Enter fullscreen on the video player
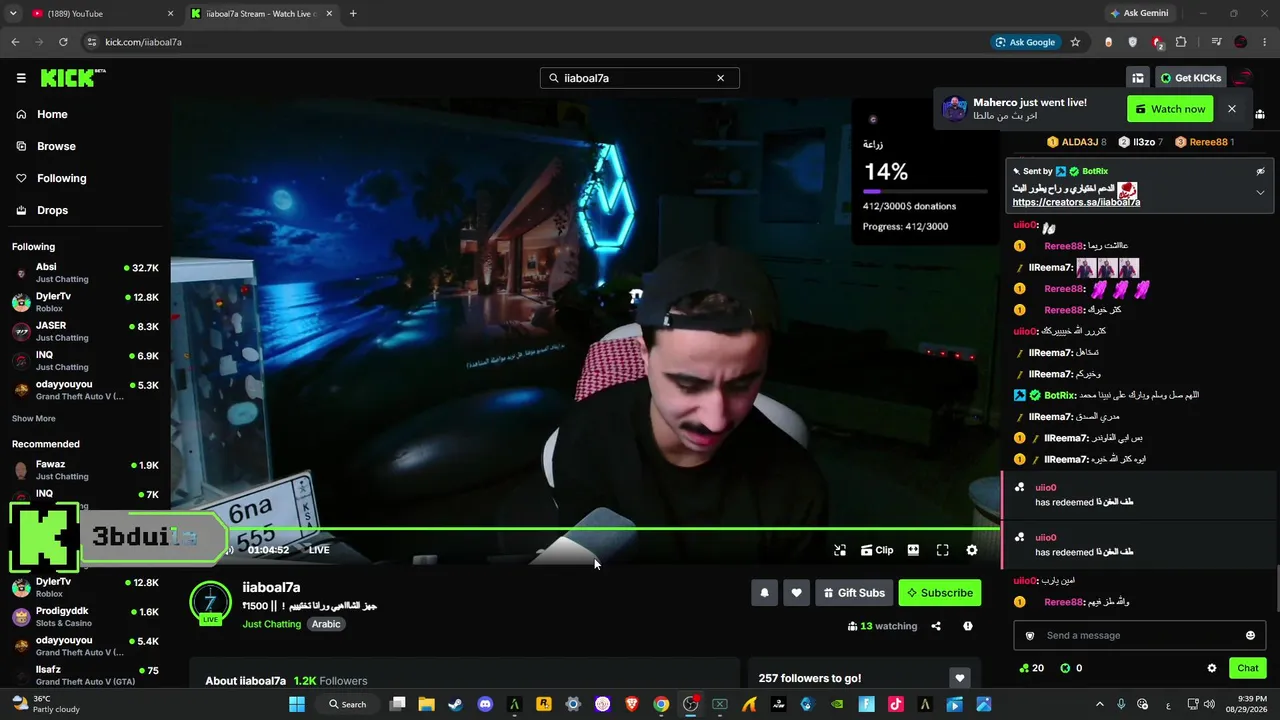The image size is (1280, 720). tap(942, 550)
